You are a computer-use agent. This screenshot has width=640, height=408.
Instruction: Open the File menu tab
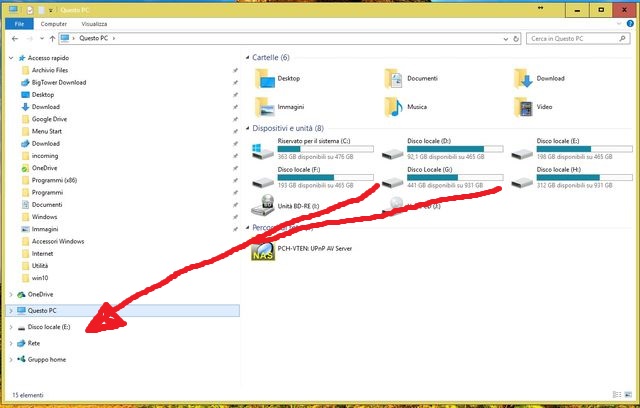click(x=19, y=24)
